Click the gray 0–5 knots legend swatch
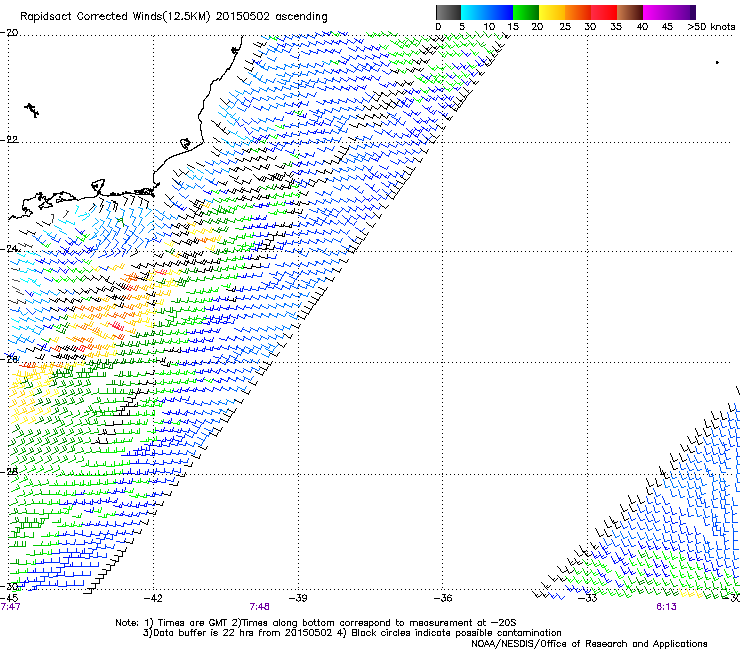The image size is (740, 650). (448, 12)
